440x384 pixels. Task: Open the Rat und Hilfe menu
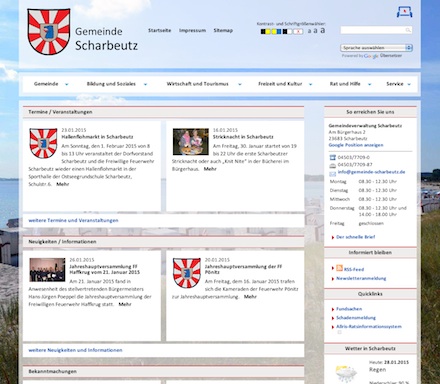click(345, 84)
